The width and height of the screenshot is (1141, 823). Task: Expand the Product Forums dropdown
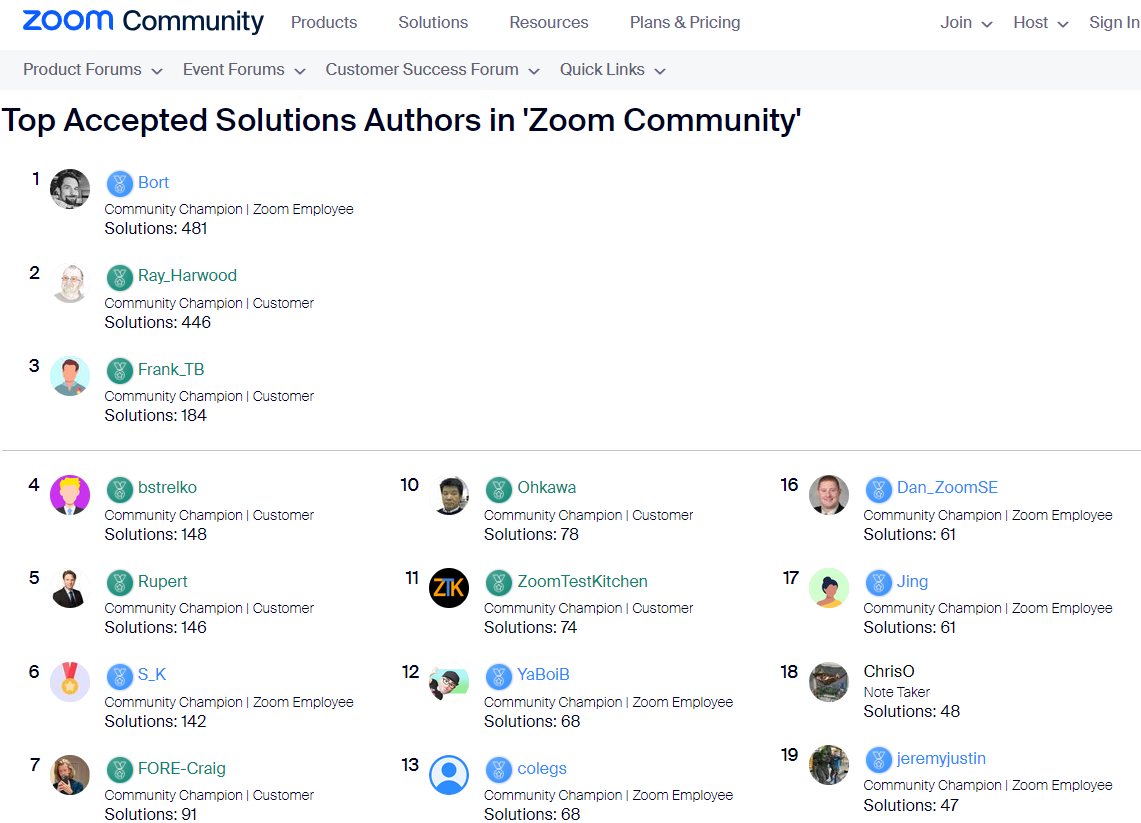(x=92, y=70)
